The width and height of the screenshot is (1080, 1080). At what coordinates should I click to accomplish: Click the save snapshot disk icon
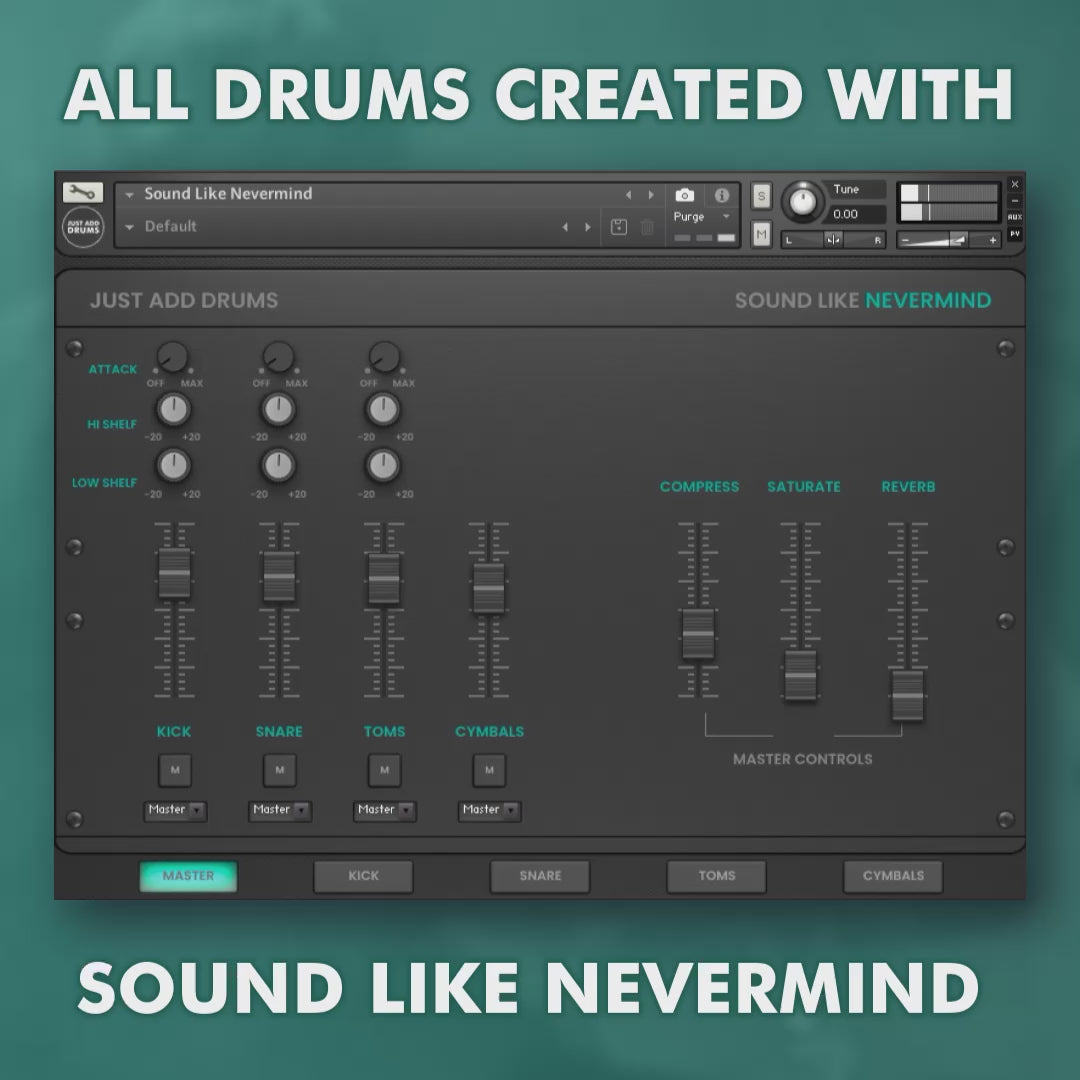[619, 227]
